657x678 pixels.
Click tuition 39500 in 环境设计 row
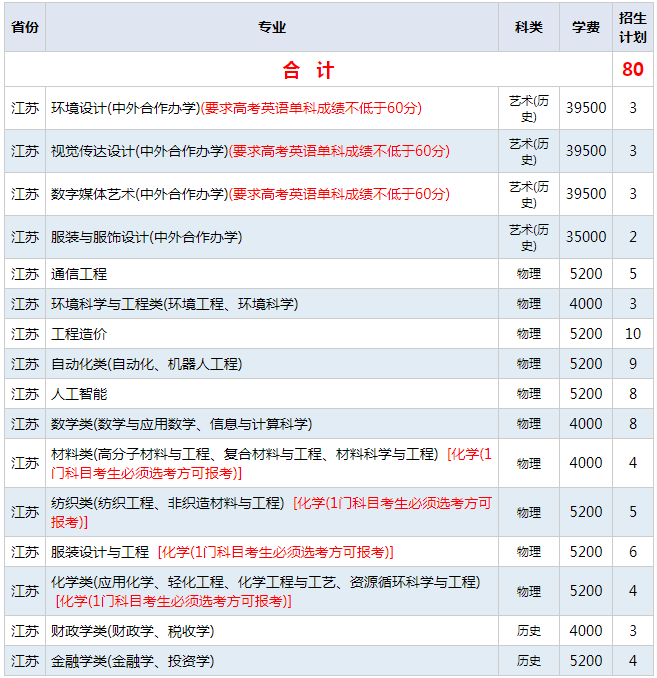pos(586,108)
